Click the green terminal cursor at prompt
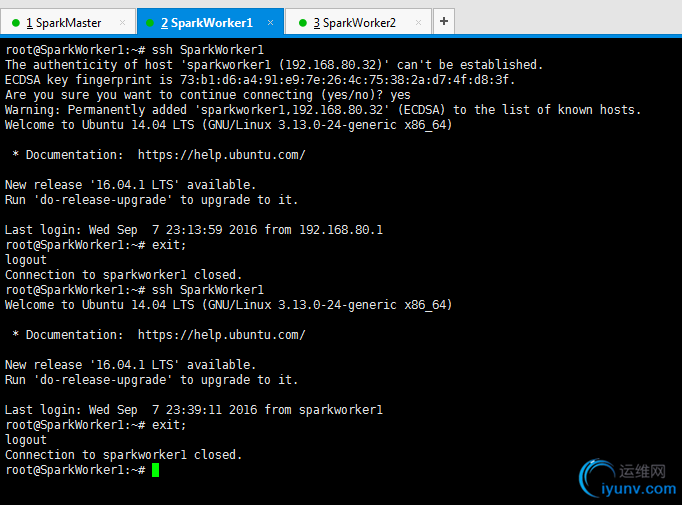Image resolution: width=682 pixels, height=505 pixels. click(155, 470)
